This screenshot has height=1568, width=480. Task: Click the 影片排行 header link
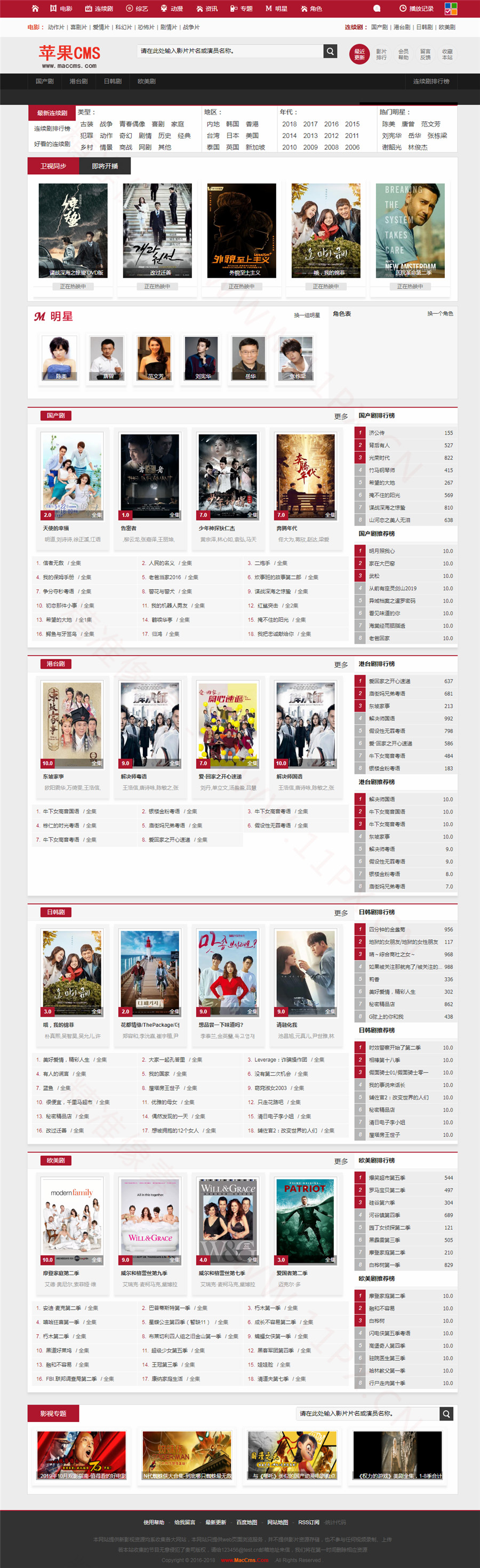tap(381, 54)
